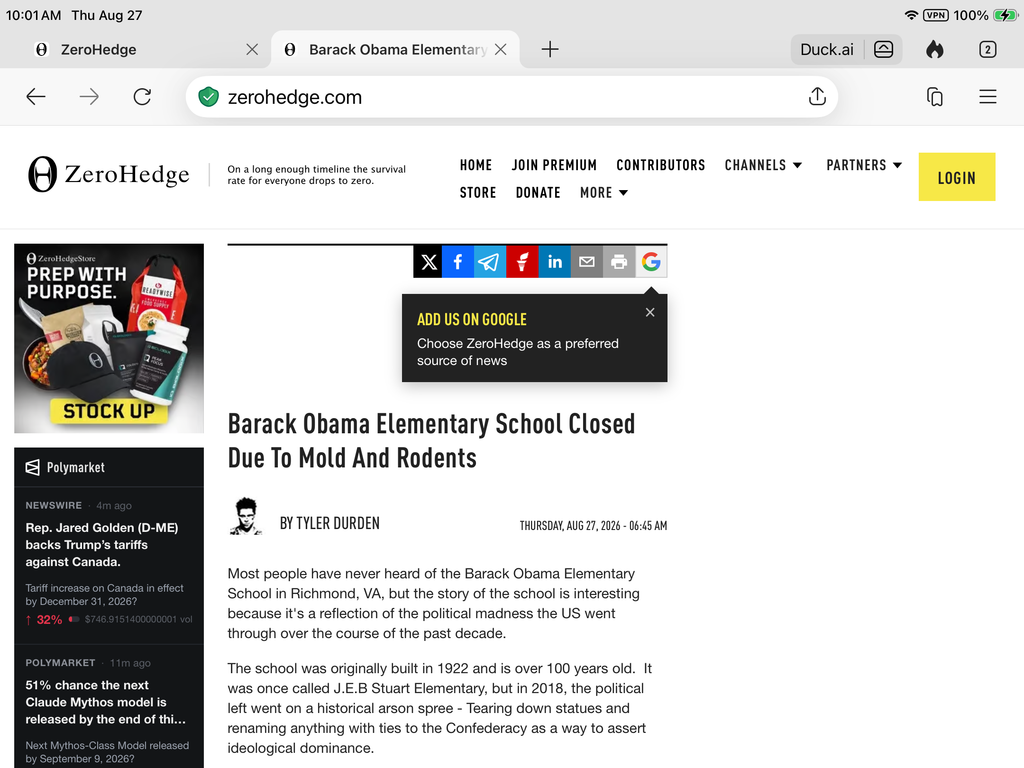
Task: Email the article using the envelope icon
Action: [x=586, y=262]
